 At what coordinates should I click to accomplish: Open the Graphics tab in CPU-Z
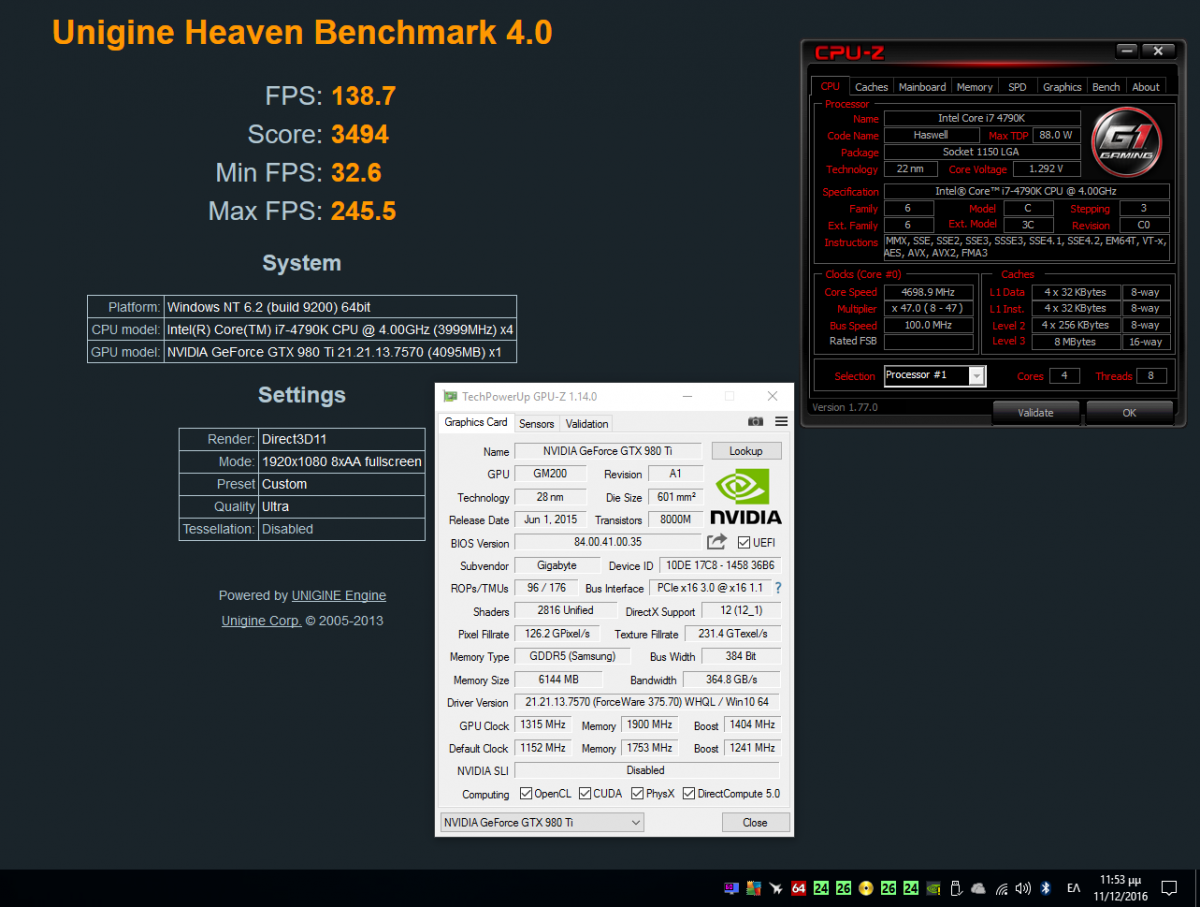click(1062, 87)
